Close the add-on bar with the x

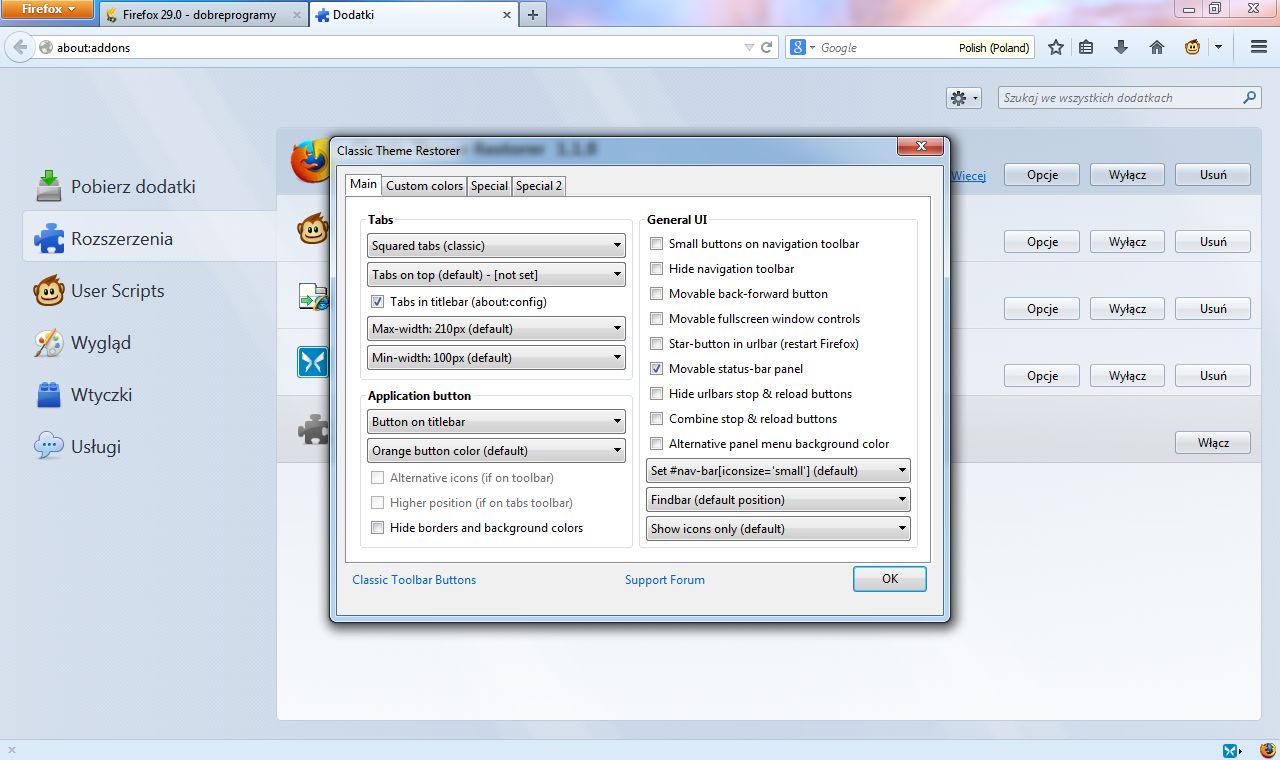[x=12, y=751]
